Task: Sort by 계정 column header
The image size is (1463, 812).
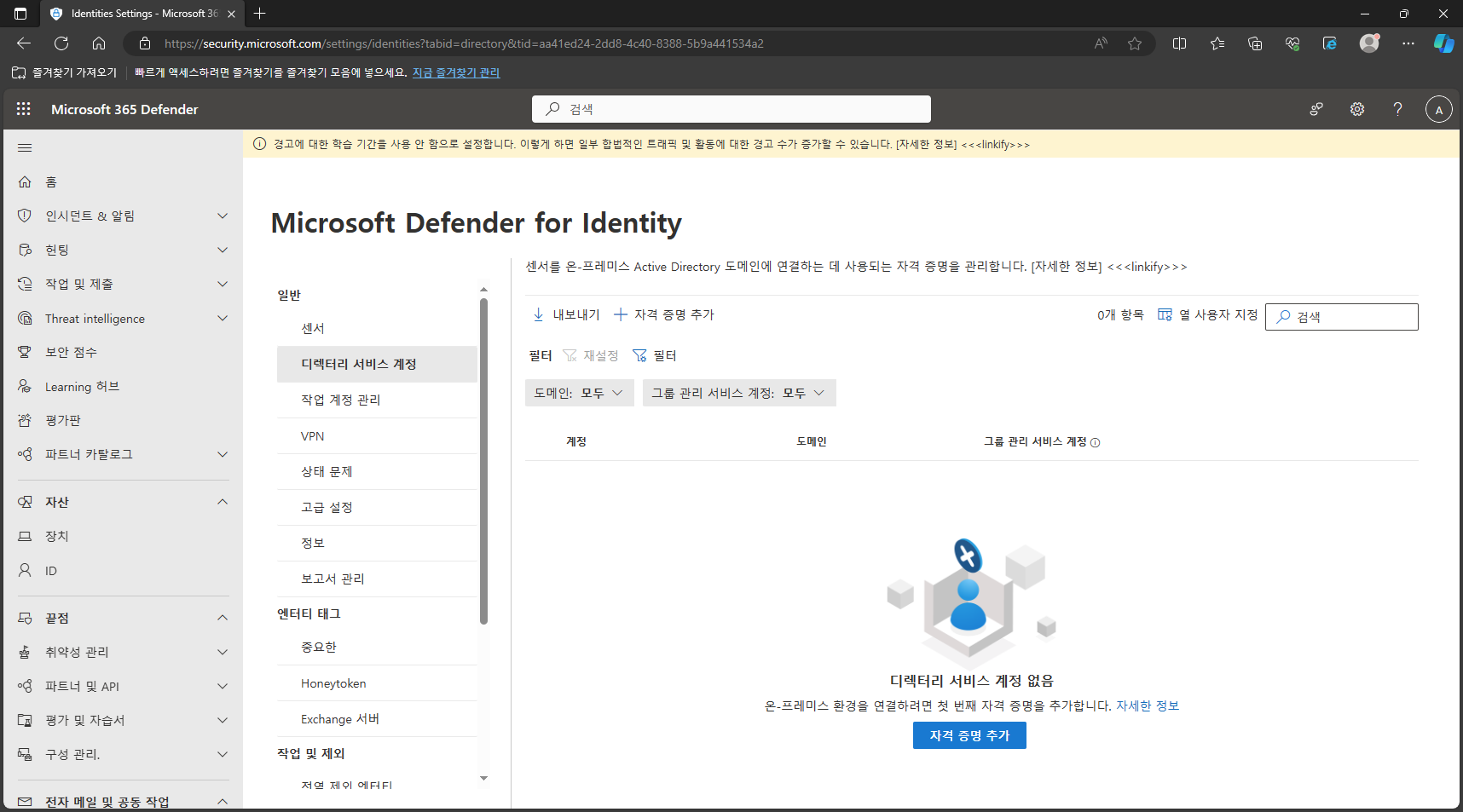Action: pyautogui.click(x=576, y=441)
